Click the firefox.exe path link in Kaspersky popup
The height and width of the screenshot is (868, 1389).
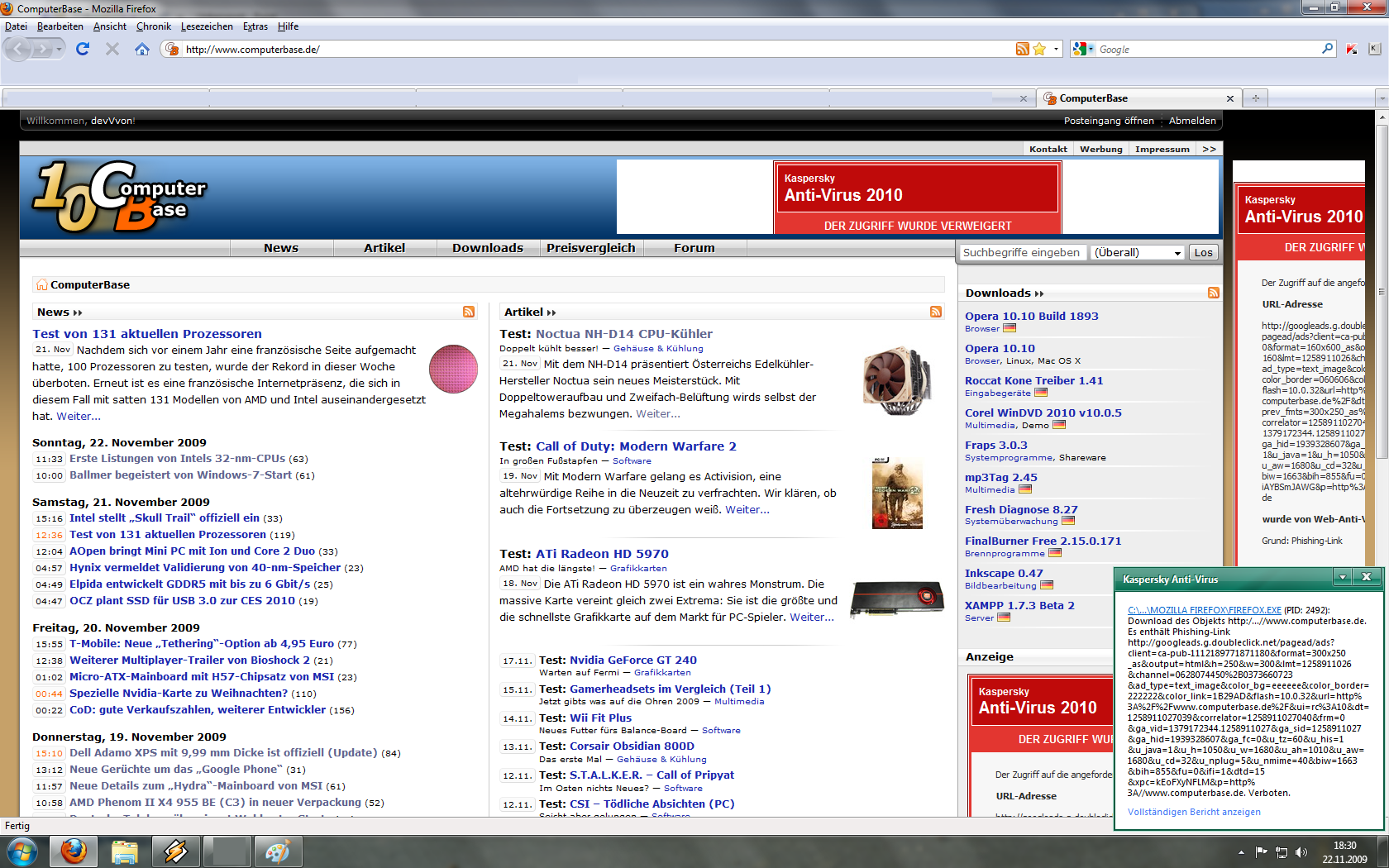pos(1205,610)
